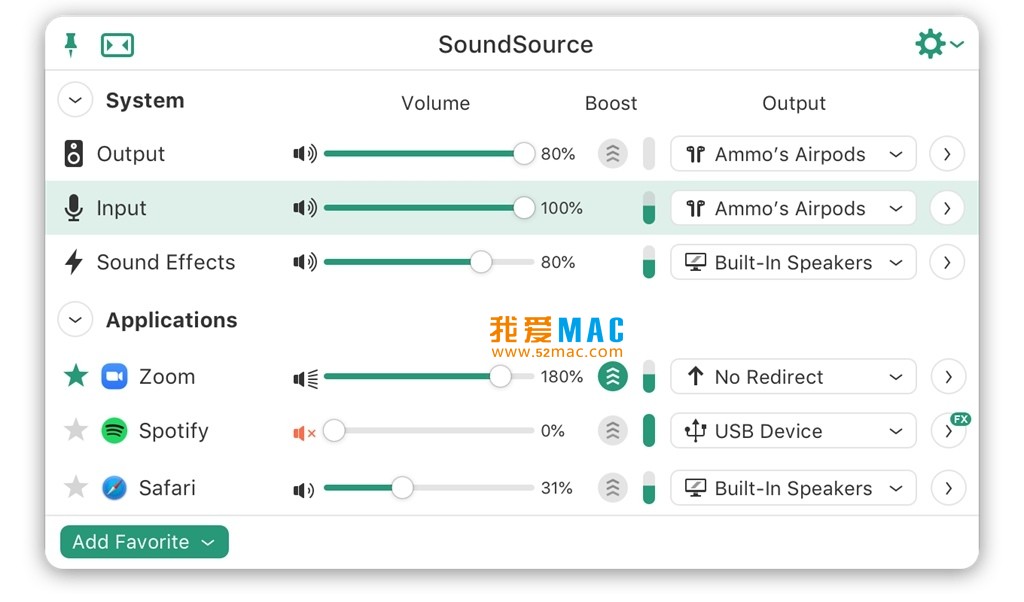Enable Boost for system Output
The width and height of the screenshot is (1024, 602).
pyautogui.click(x=613, y=154)
